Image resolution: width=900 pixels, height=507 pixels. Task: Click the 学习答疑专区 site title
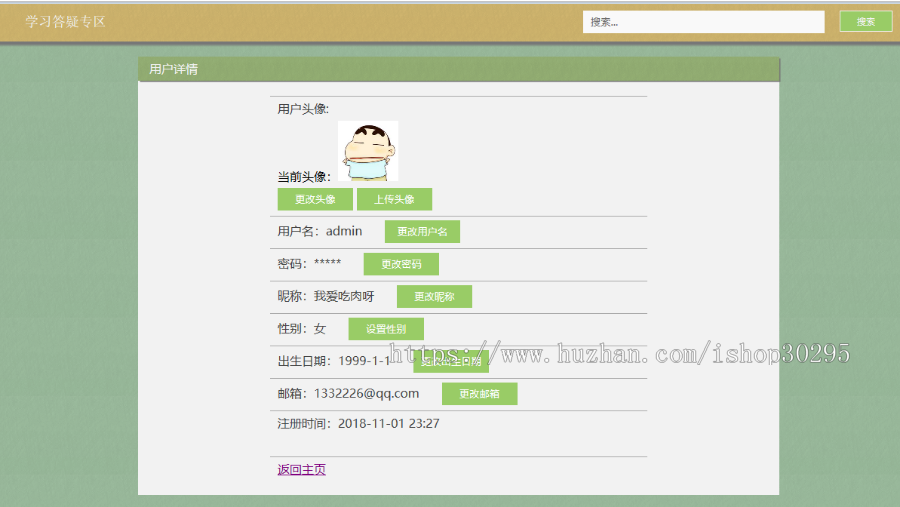(65, 22)
